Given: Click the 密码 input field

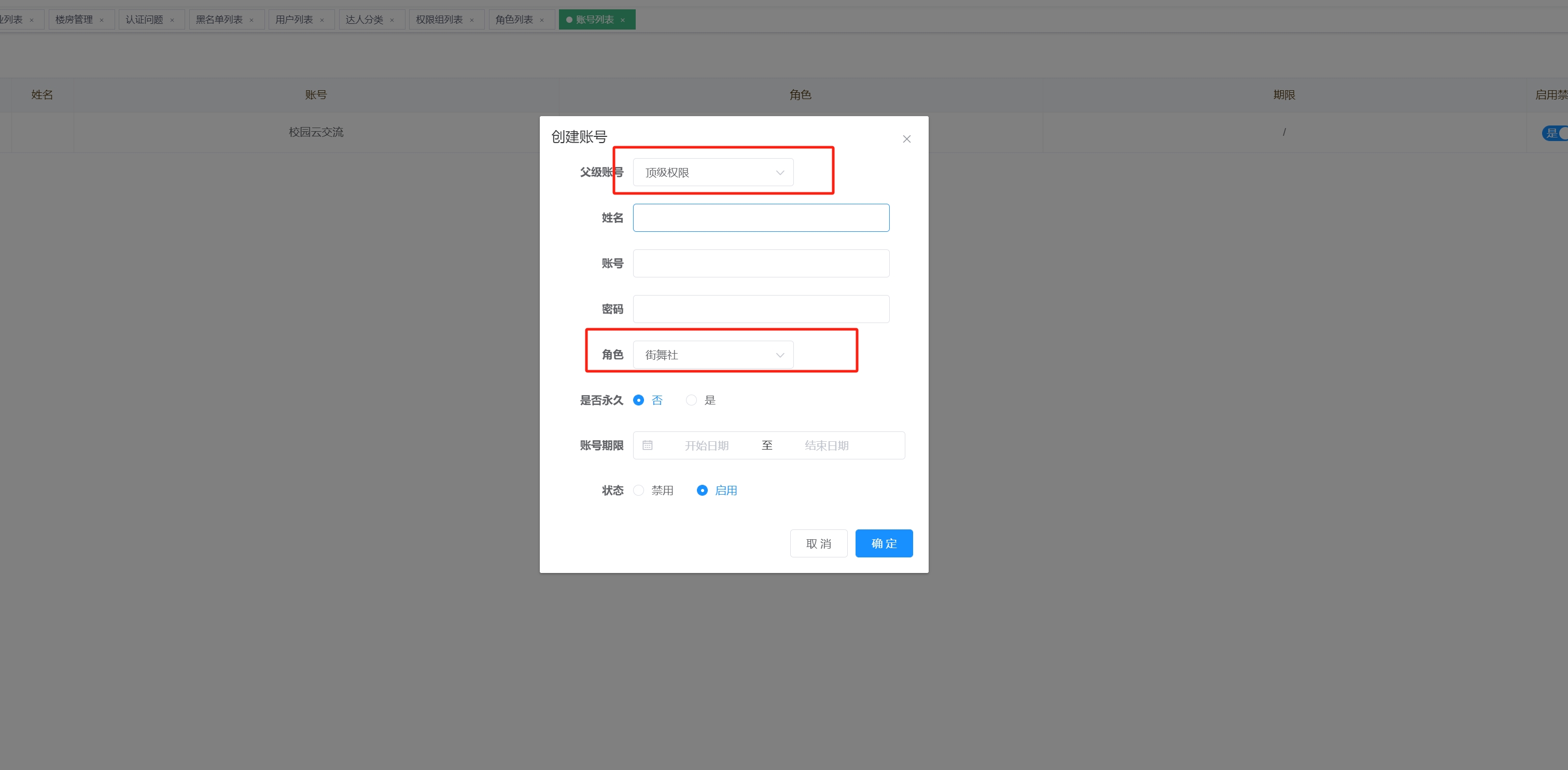Looking at the screenshot, I should [x=761, y=309].
